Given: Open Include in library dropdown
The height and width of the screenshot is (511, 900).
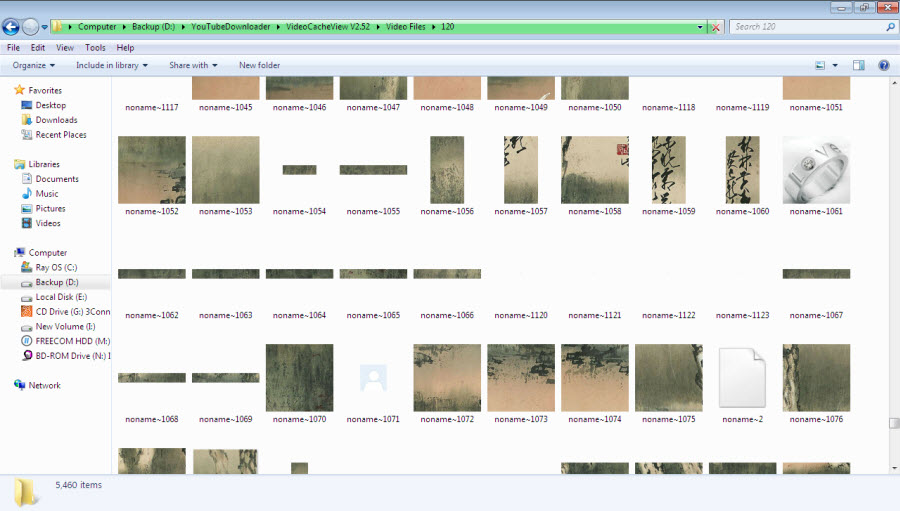Looking at the screenshot, I should click(112, 65).
